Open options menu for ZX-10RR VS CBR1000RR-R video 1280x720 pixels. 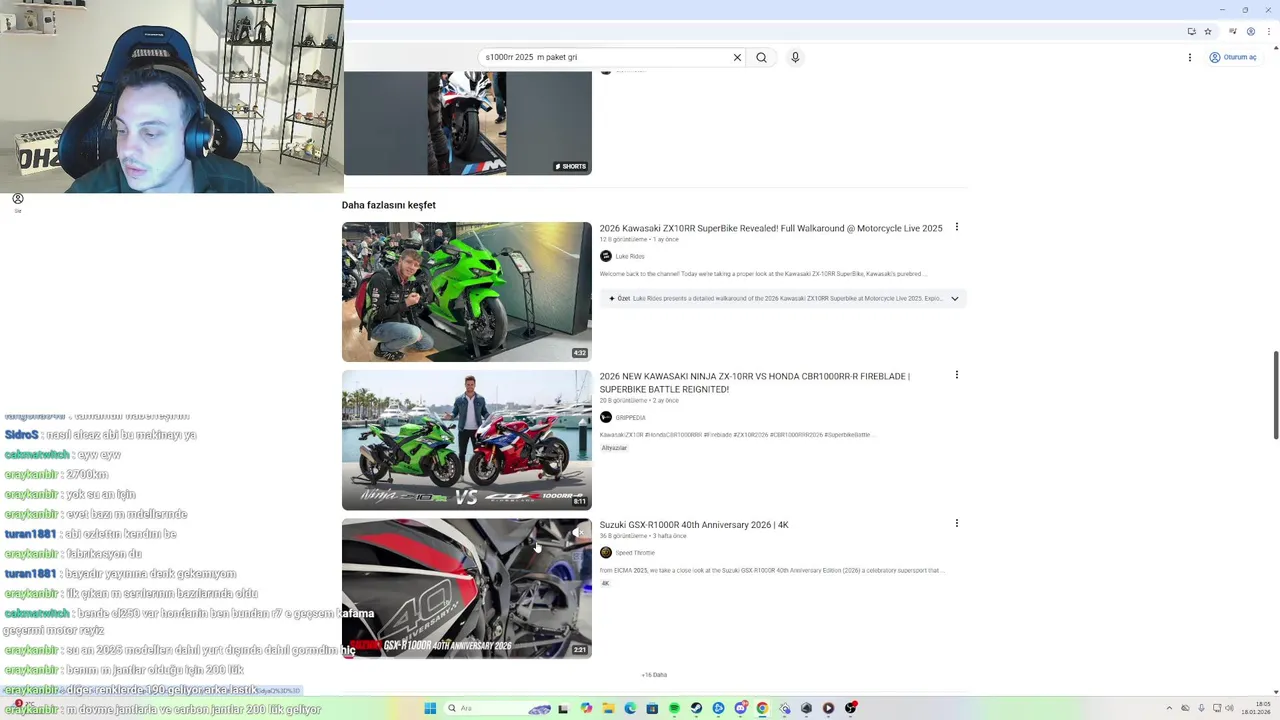pos(957,375)
